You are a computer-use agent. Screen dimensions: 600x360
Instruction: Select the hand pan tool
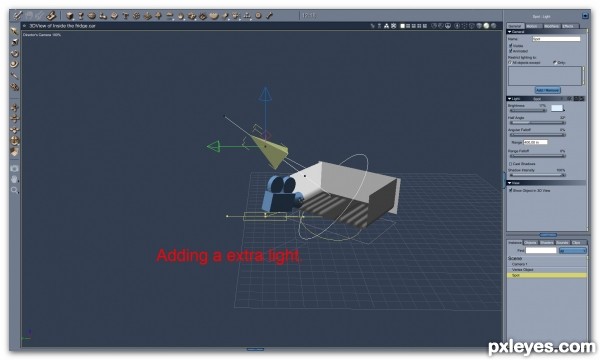click(15, 179)
